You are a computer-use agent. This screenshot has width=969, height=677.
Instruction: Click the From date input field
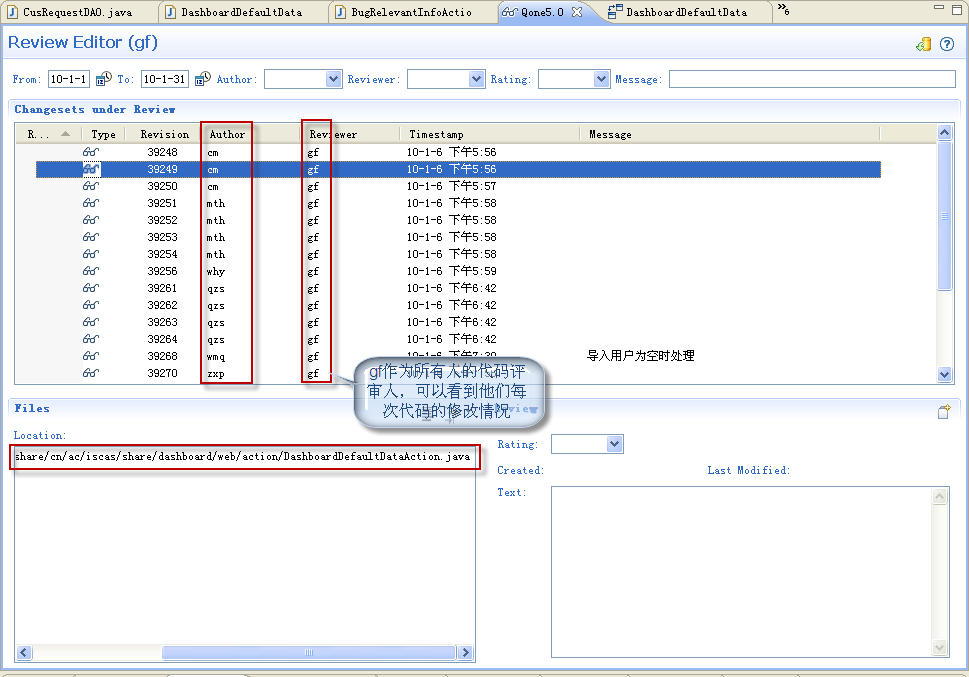pyautogui.click(x=69, y=79)
